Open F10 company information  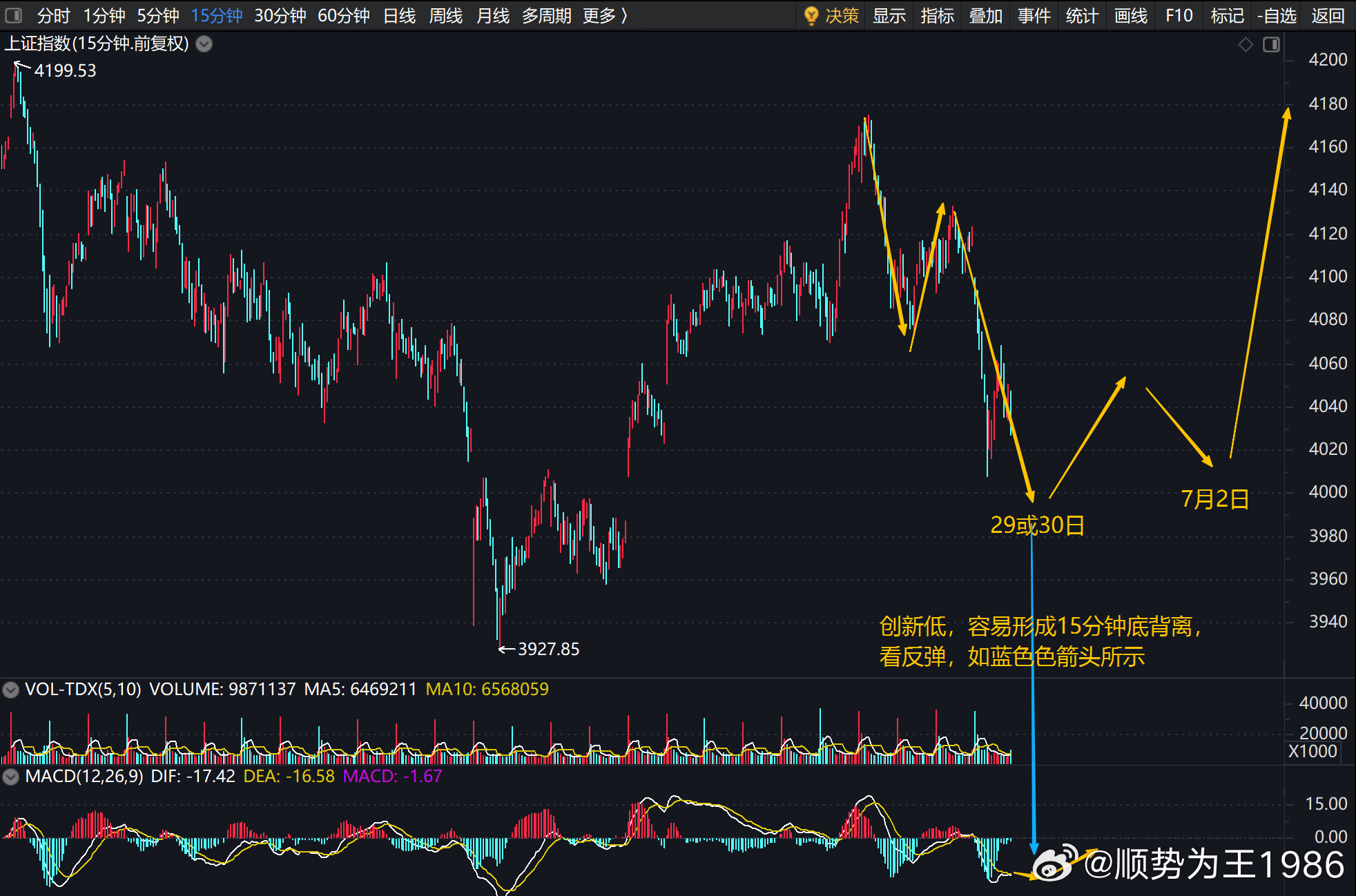1179,15
